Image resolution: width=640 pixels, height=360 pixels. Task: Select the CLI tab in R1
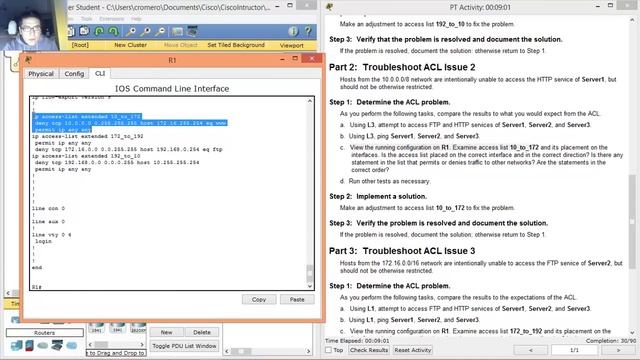100,73
